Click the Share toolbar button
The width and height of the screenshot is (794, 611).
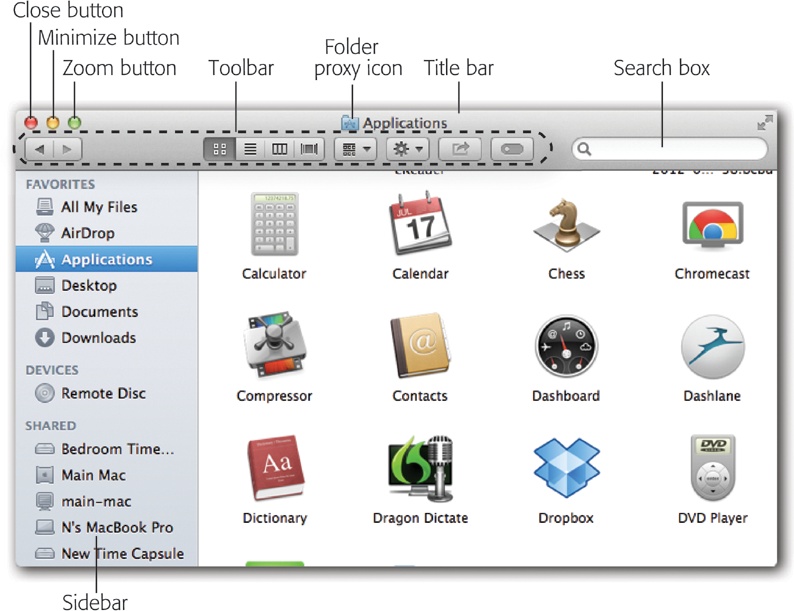(x=460, y=149)
